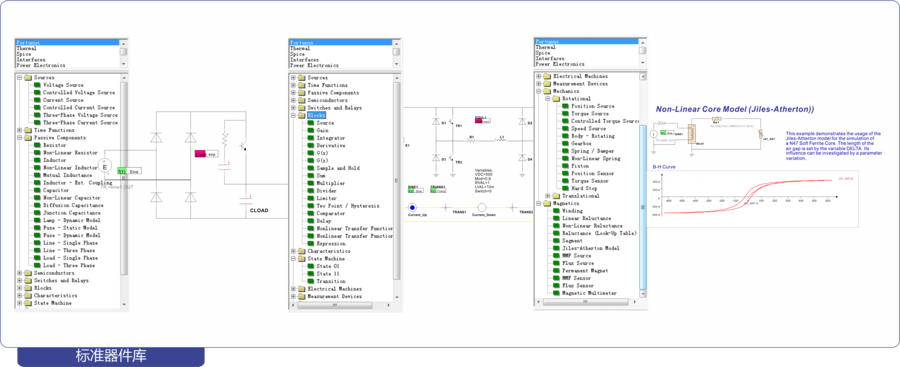The image size is (900, 367).
Task: Click the green icon beside Winding
Action: (x=556, y=211)
